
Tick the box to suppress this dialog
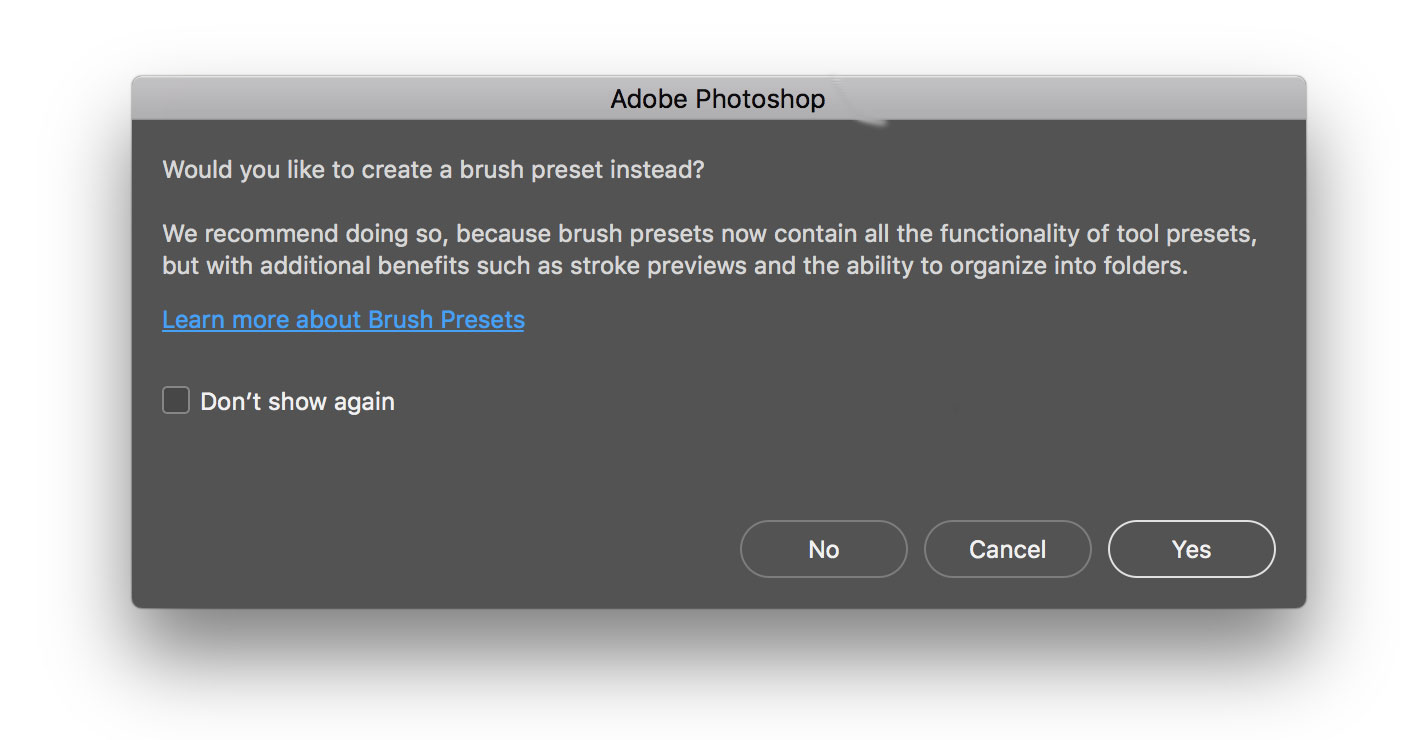tap(176, 401)
